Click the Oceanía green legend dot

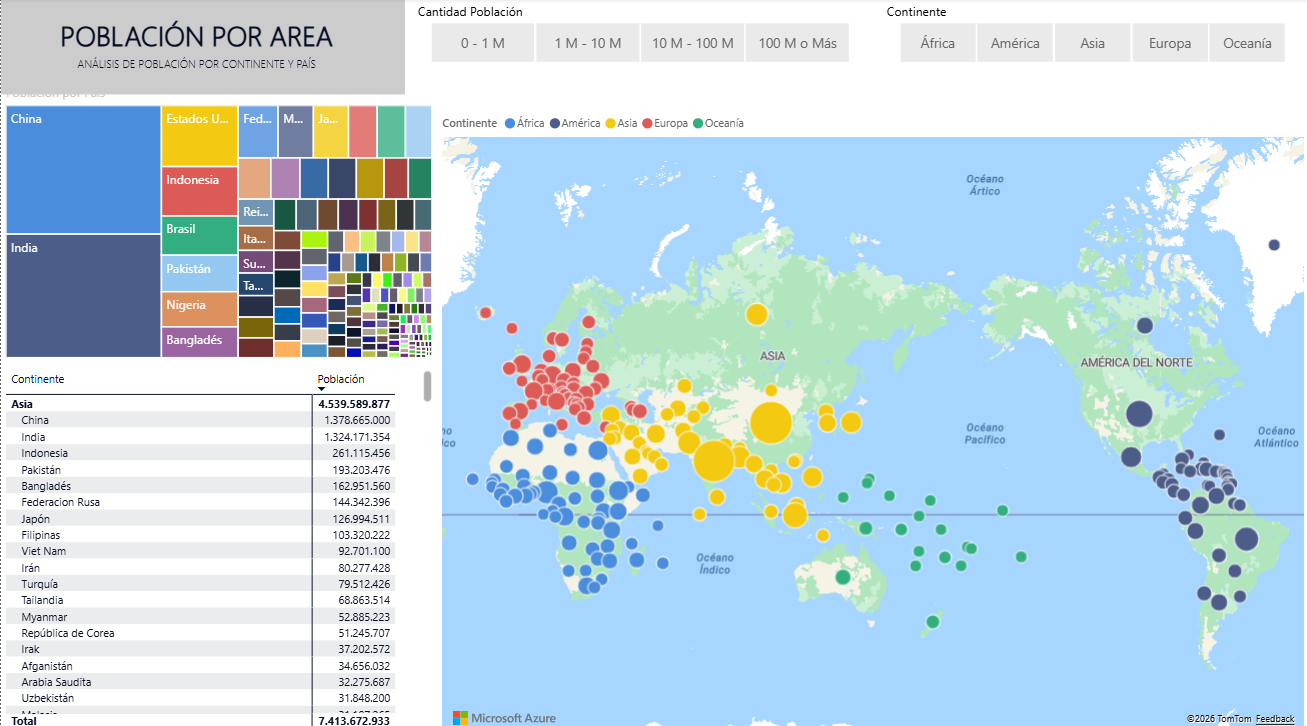point(698,124)
